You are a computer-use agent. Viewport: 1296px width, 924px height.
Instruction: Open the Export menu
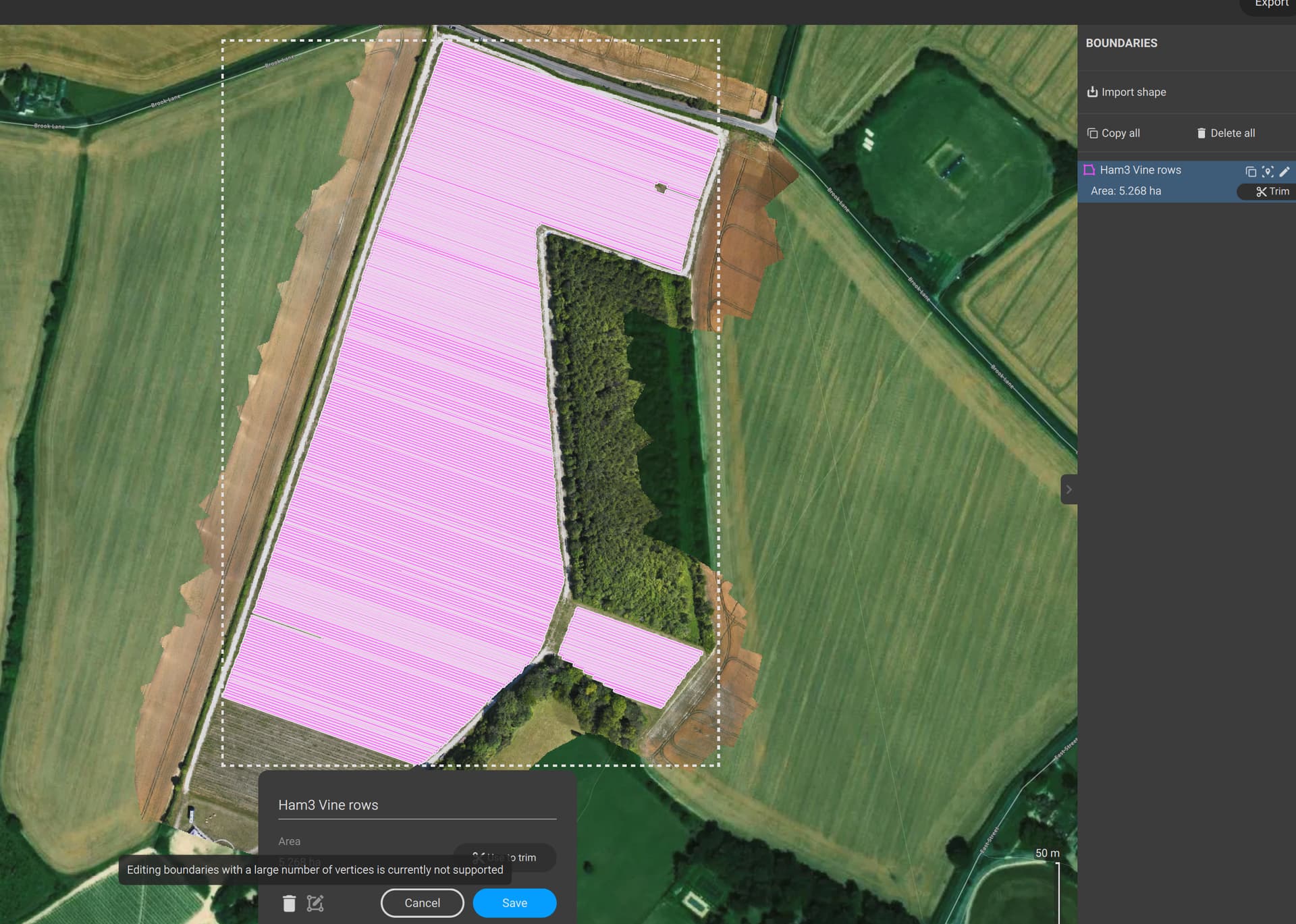(x=1270, y=4)
